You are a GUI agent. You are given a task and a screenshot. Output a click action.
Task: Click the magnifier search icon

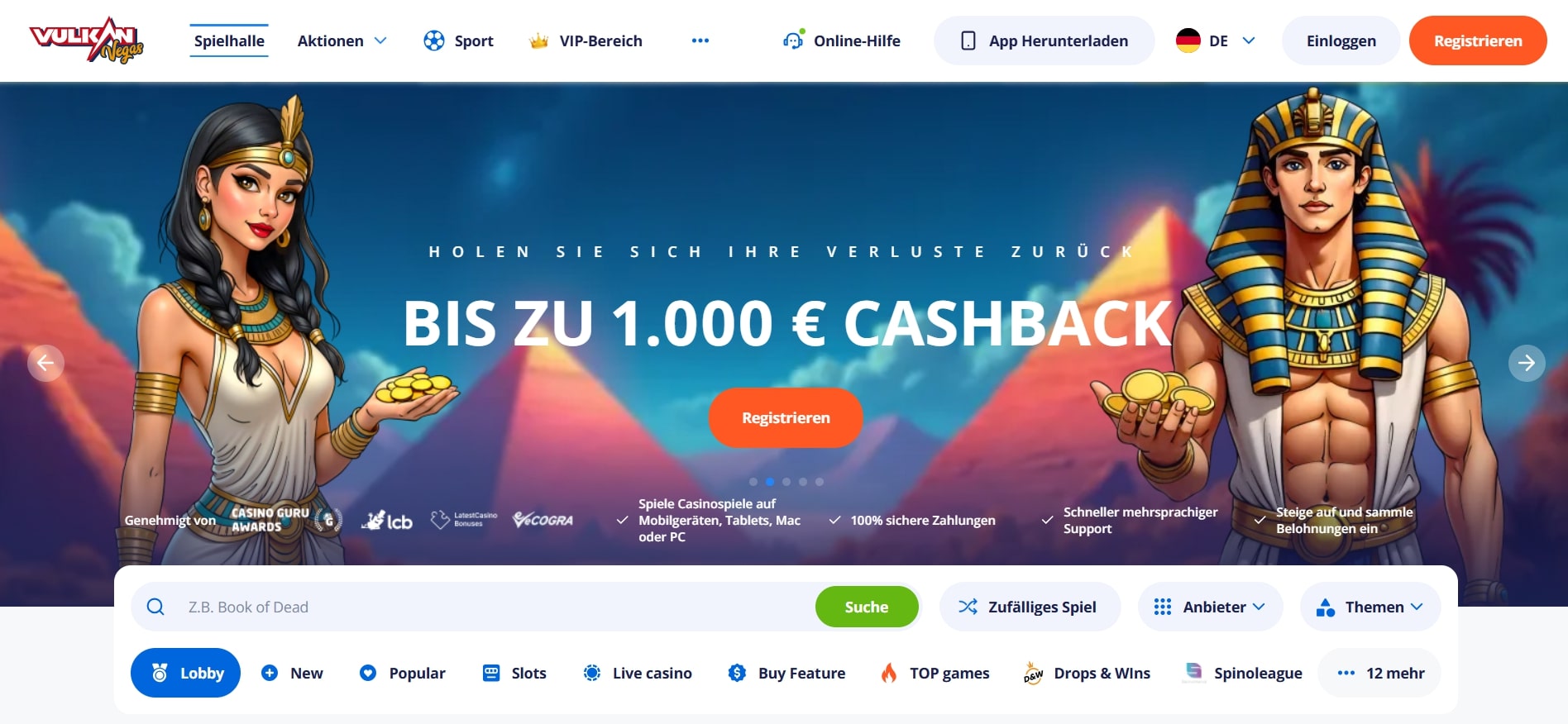[x=155, y=607]
